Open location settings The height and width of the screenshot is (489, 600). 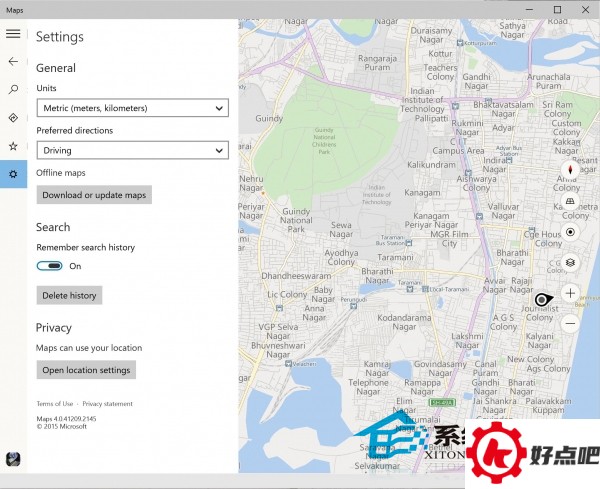(x=86, y=370)
